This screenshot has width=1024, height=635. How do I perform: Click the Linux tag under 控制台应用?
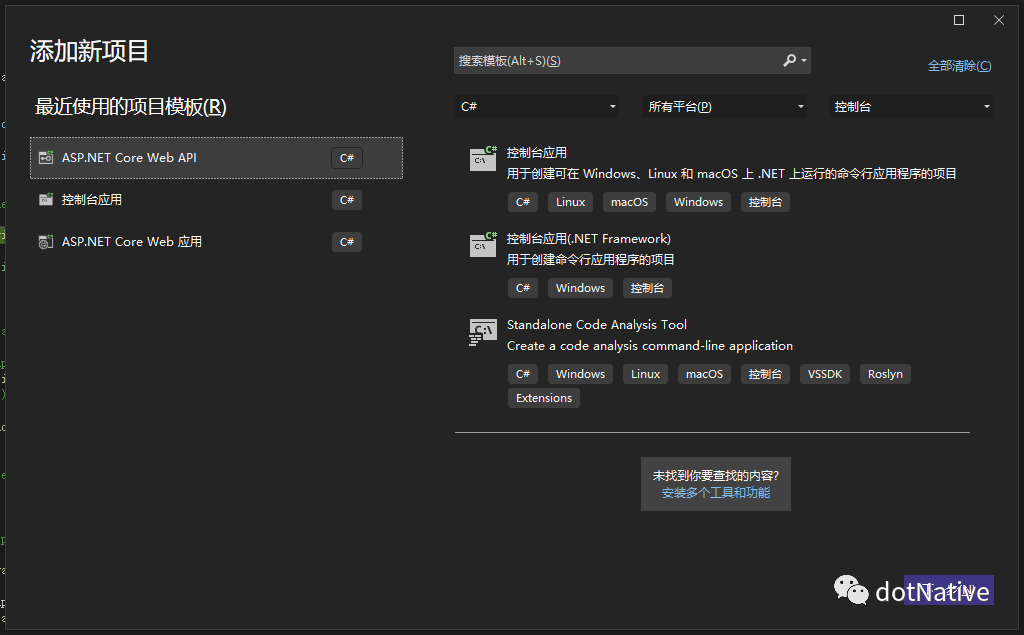click(570, 202)
